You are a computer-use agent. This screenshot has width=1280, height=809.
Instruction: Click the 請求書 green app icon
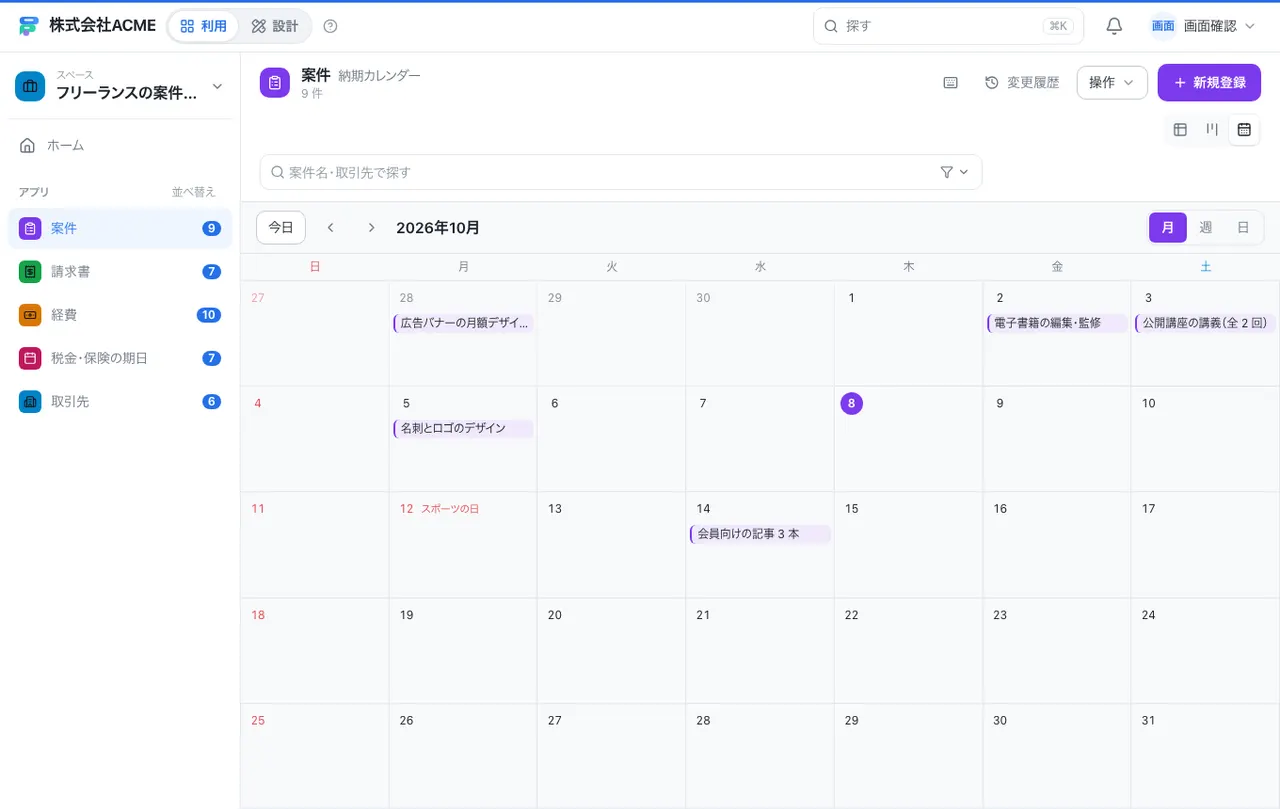pos(30,272)
